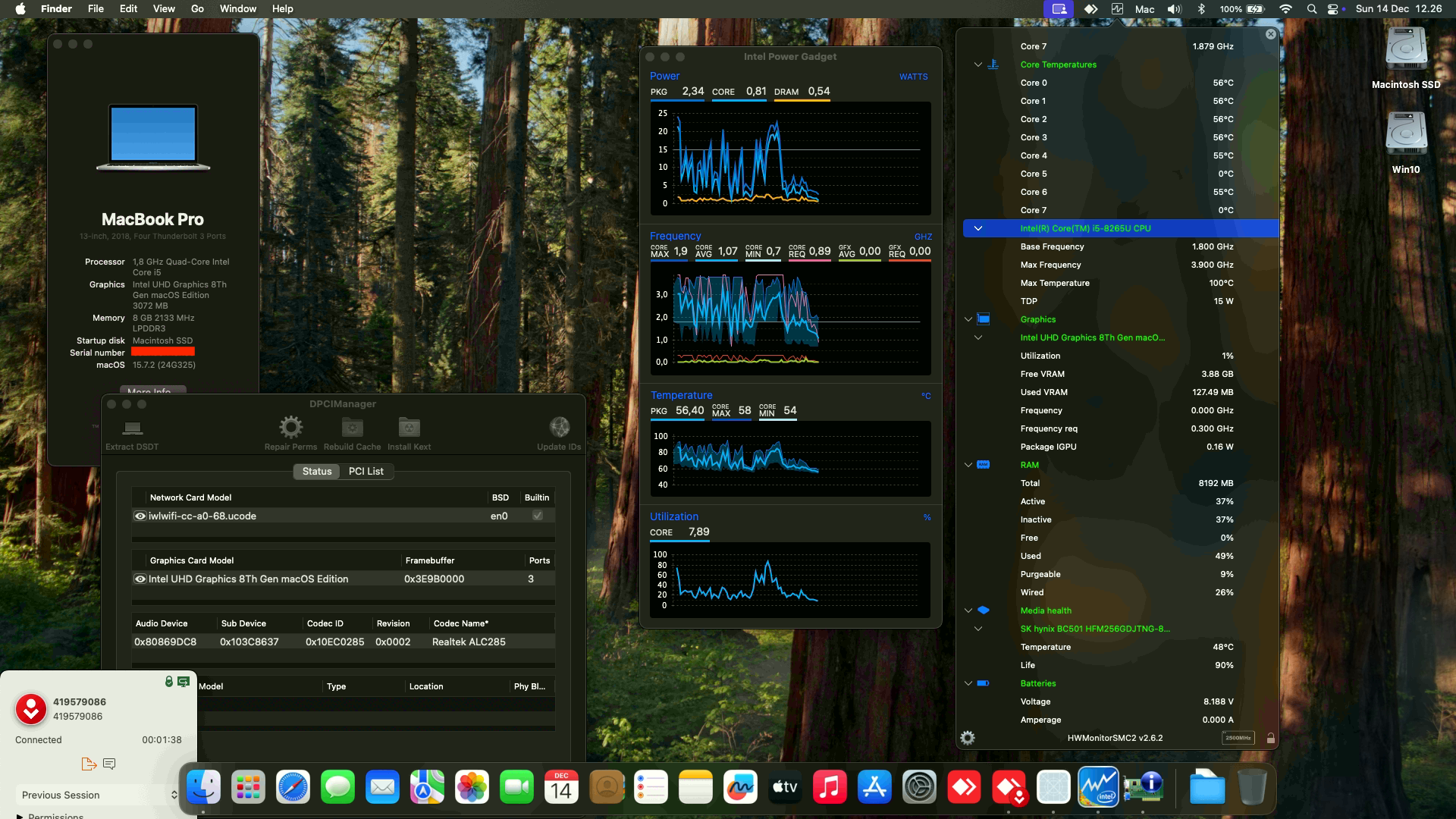
Task: Switch to the PCI List tab
Action: tap(366, 471)
